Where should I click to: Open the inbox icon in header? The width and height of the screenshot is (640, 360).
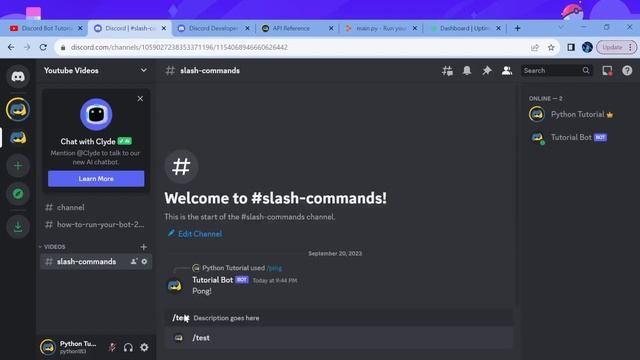[x=607, y=71]
